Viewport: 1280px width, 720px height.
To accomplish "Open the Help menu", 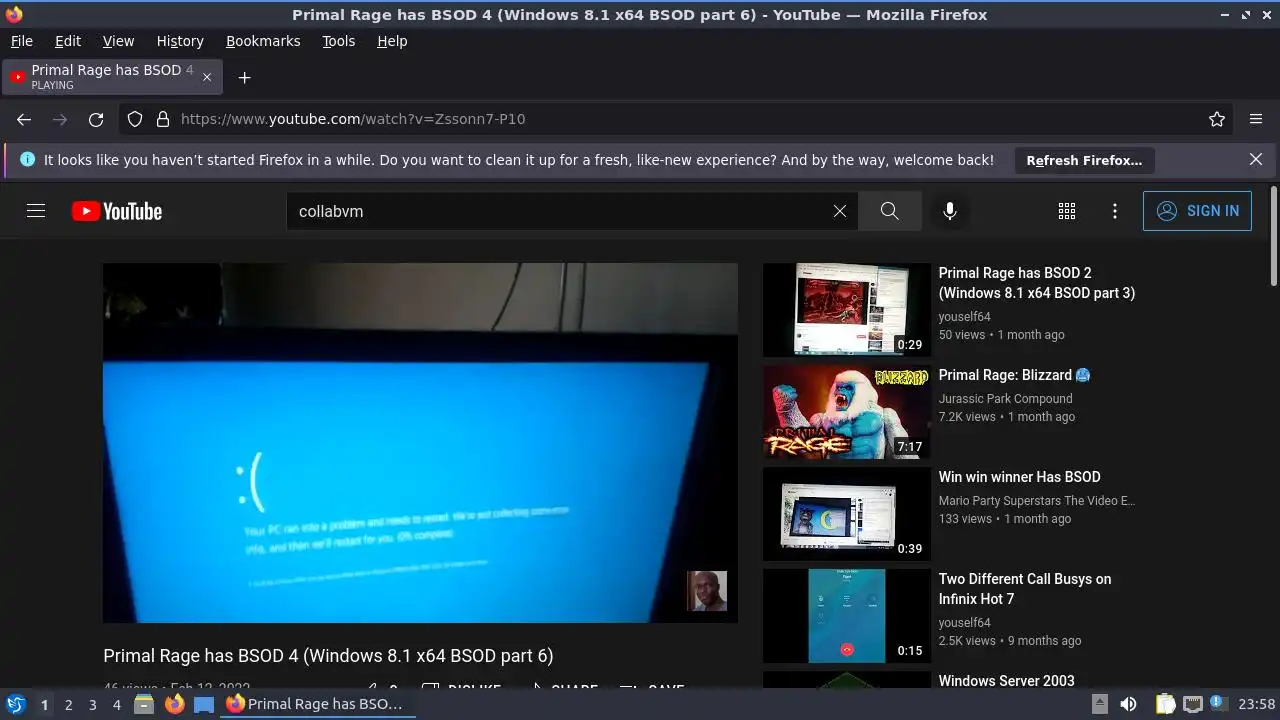I will 392,41.
